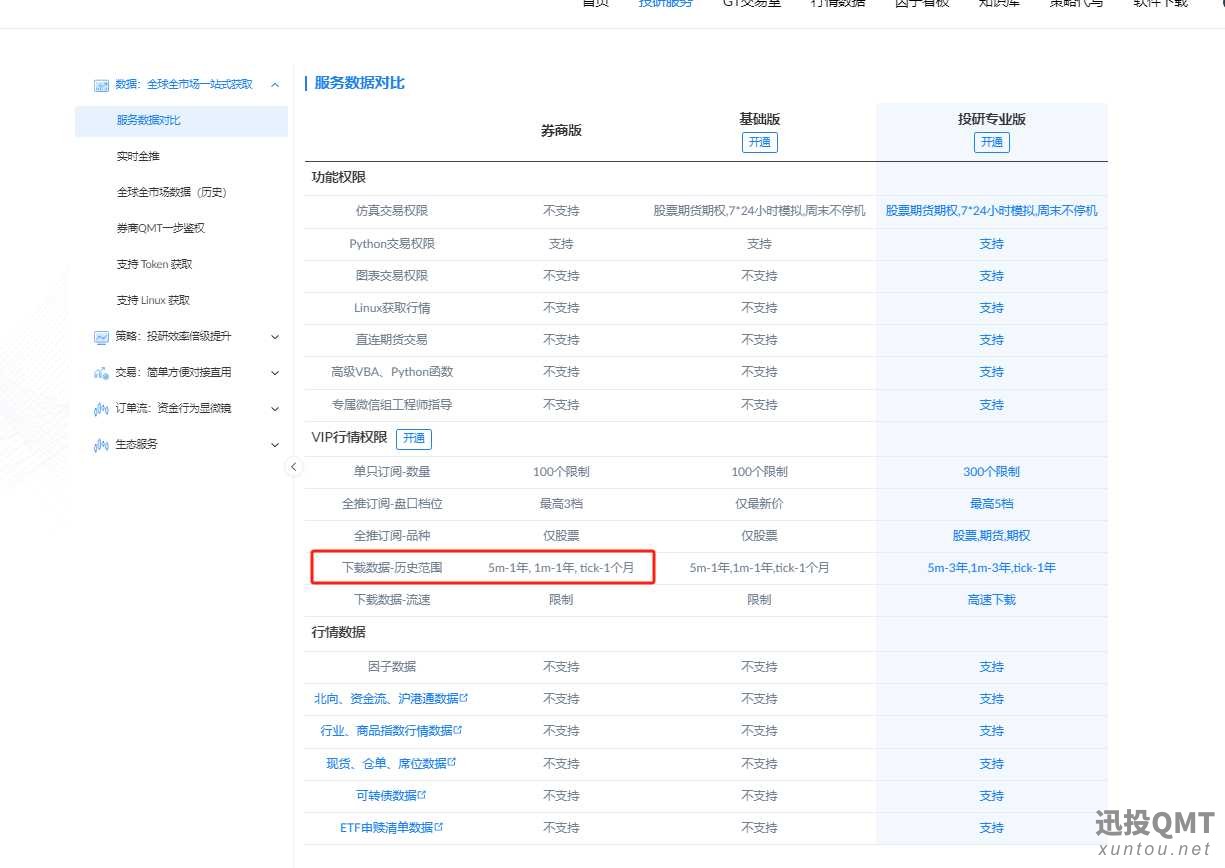Open the 可转债数据 link
The width and height of the screenshot is (1225, 868).
click(x=391, y=795)
